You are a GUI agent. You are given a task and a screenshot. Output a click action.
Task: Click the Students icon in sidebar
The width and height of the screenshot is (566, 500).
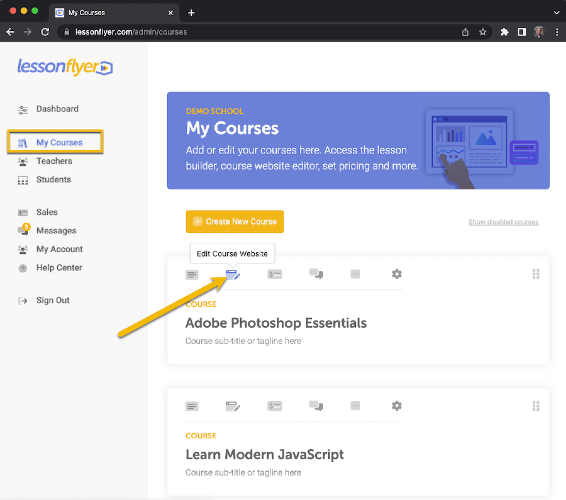[x=23, y=180]
